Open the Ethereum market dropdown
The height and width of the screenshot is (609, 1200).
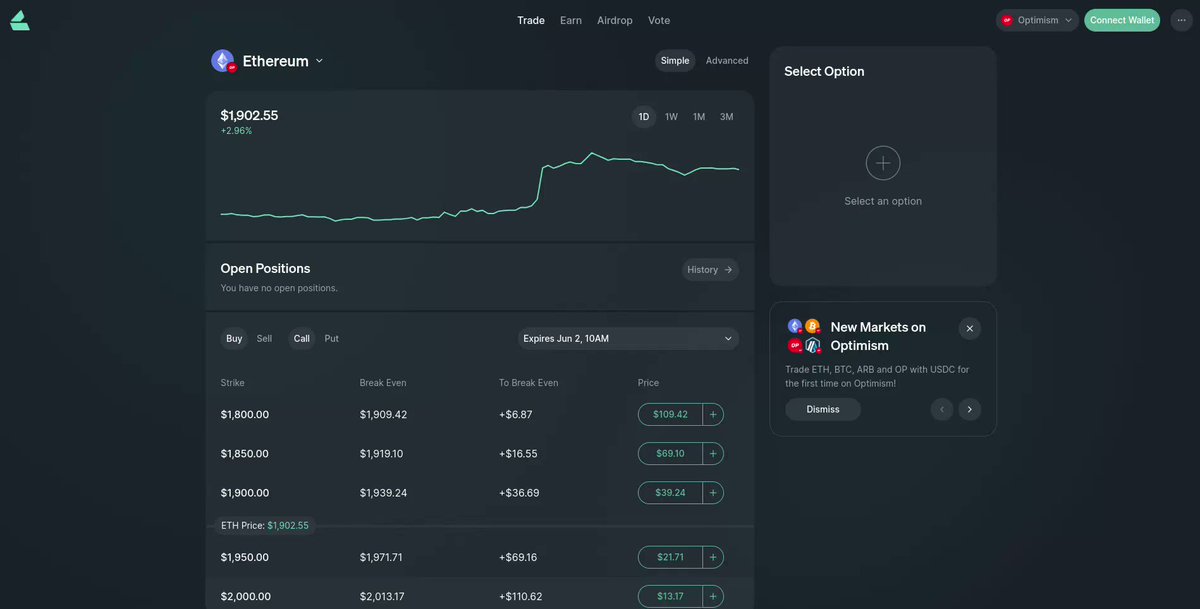coord(268,61)
